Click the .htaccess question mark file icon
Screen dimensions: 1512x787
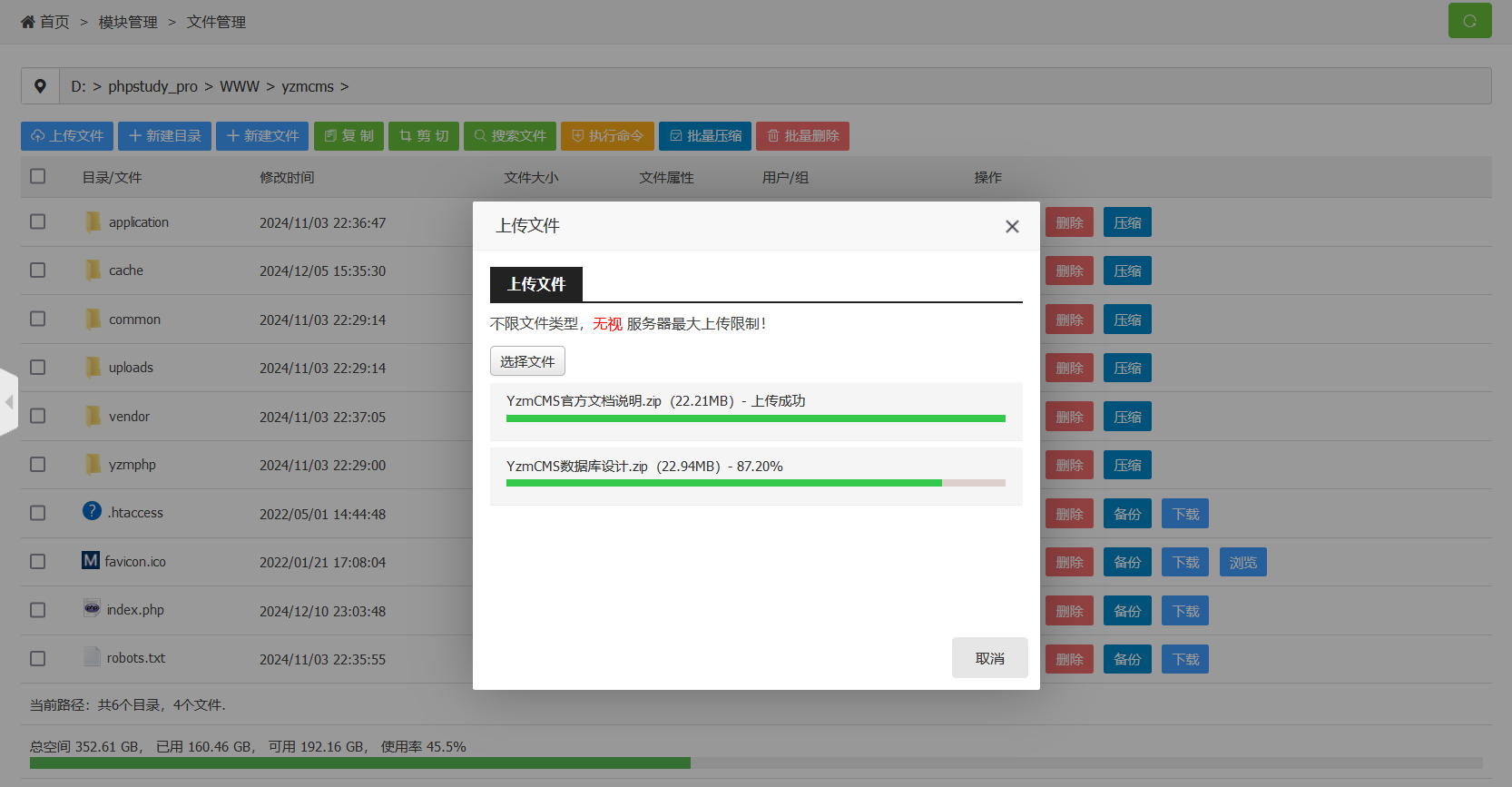tap(92, 512)
